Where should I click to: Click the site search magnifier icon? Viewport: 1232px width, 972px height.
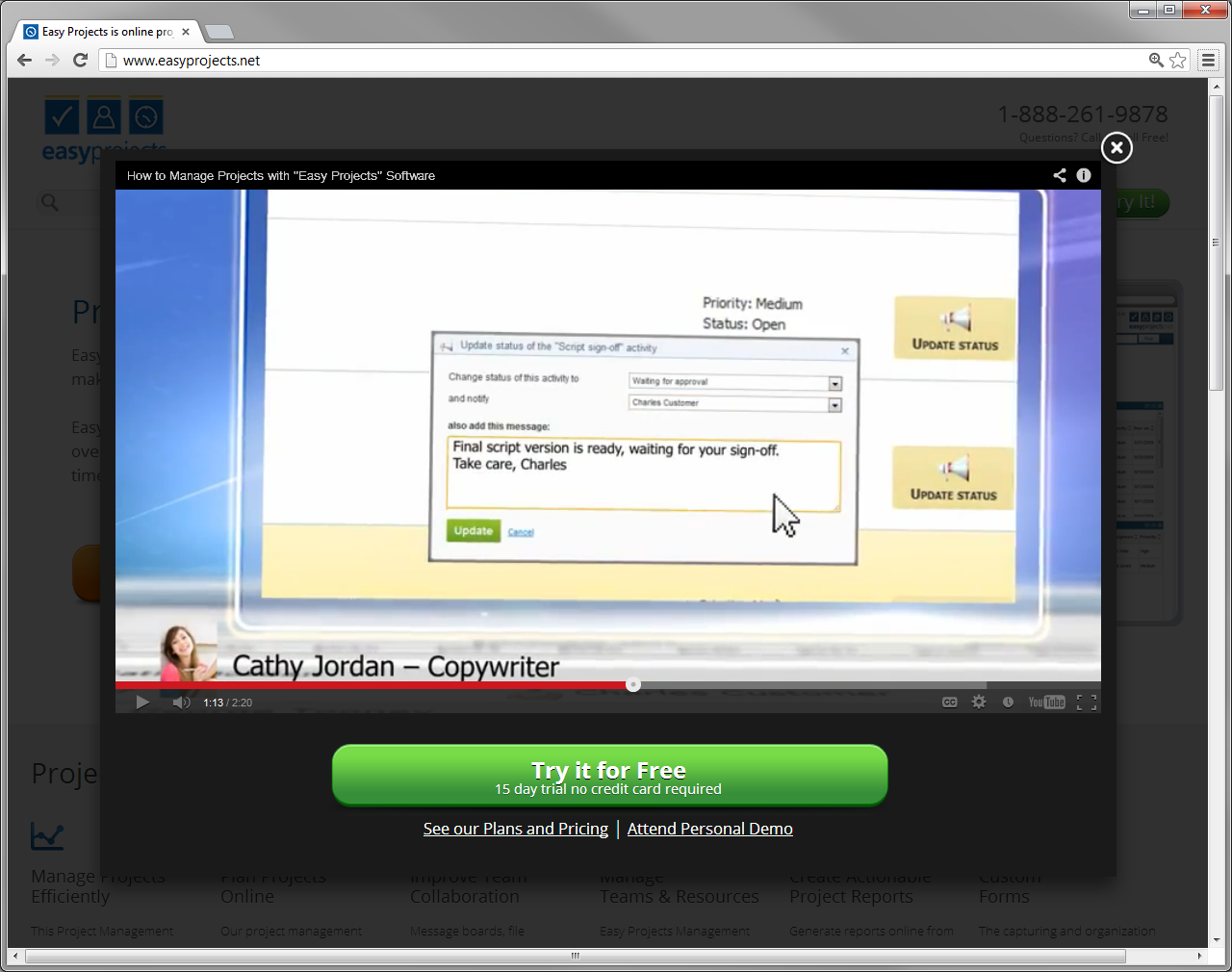point(50,202)
